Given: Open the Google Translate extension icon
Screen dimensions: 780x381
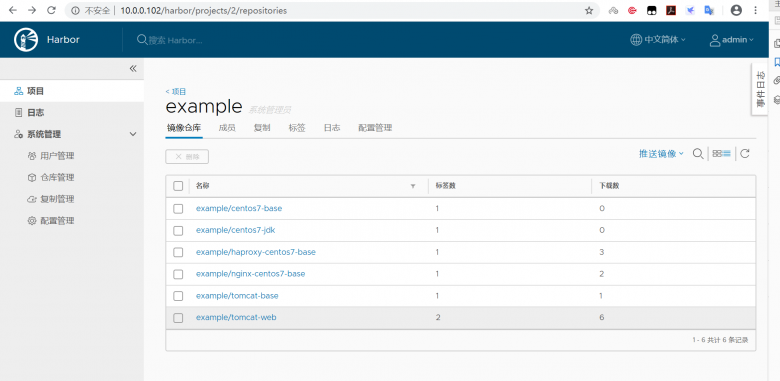Looking at the screenshot, I should pyautogui.click(x=709, y=10).
